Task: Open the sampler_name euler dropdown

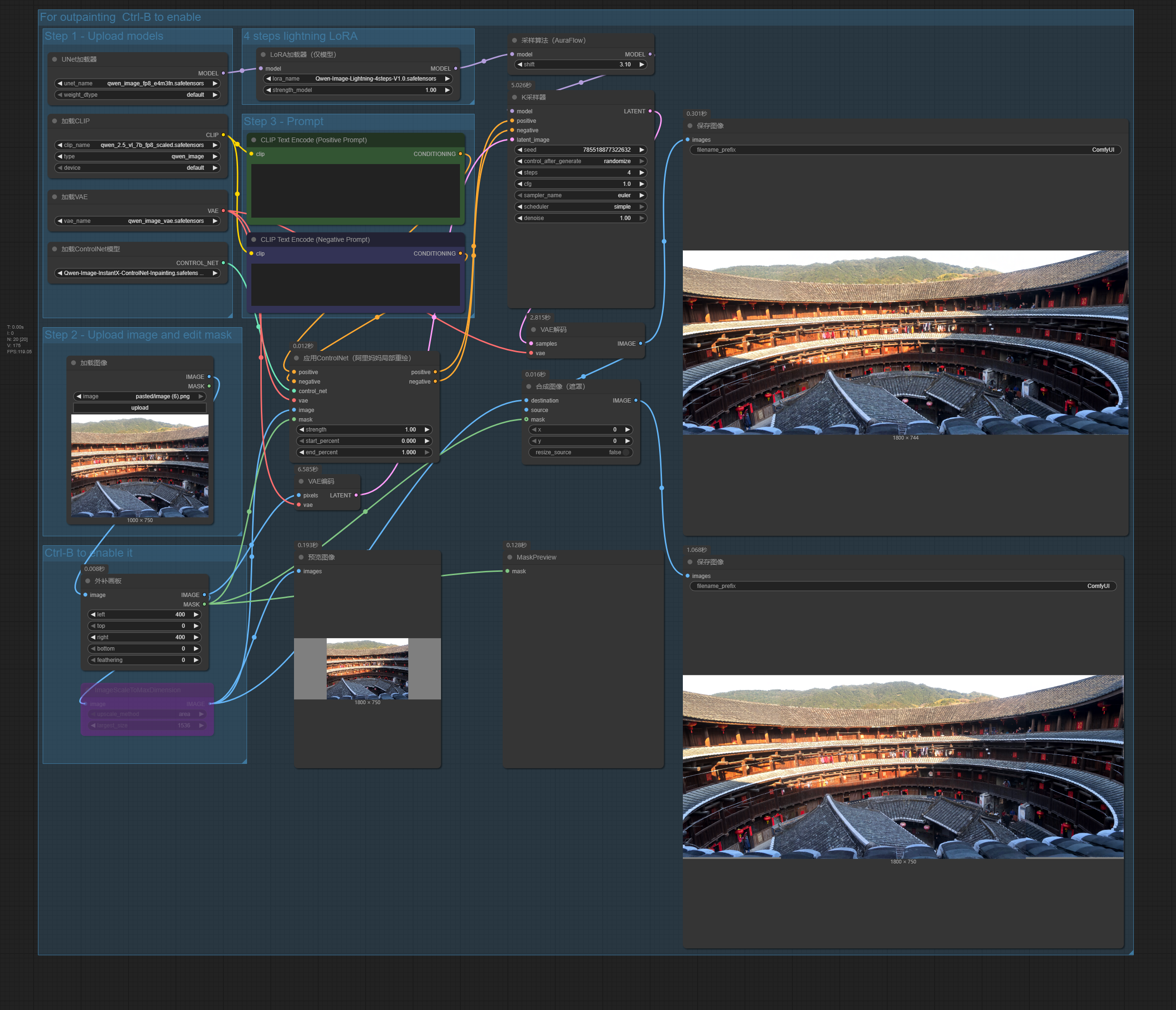Action: coord(580,195)
